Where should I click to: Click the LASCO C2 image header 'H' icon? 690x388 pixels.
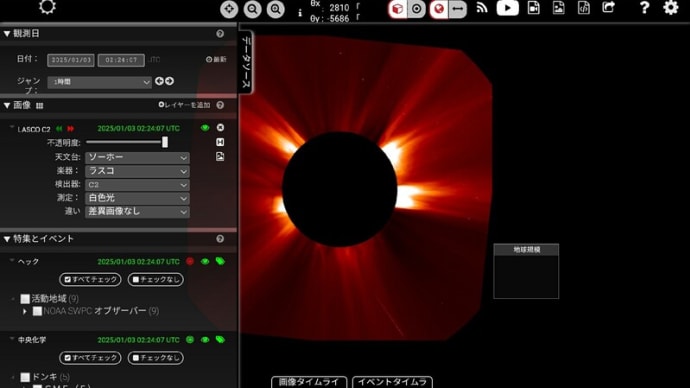click(x=220, y=142)
